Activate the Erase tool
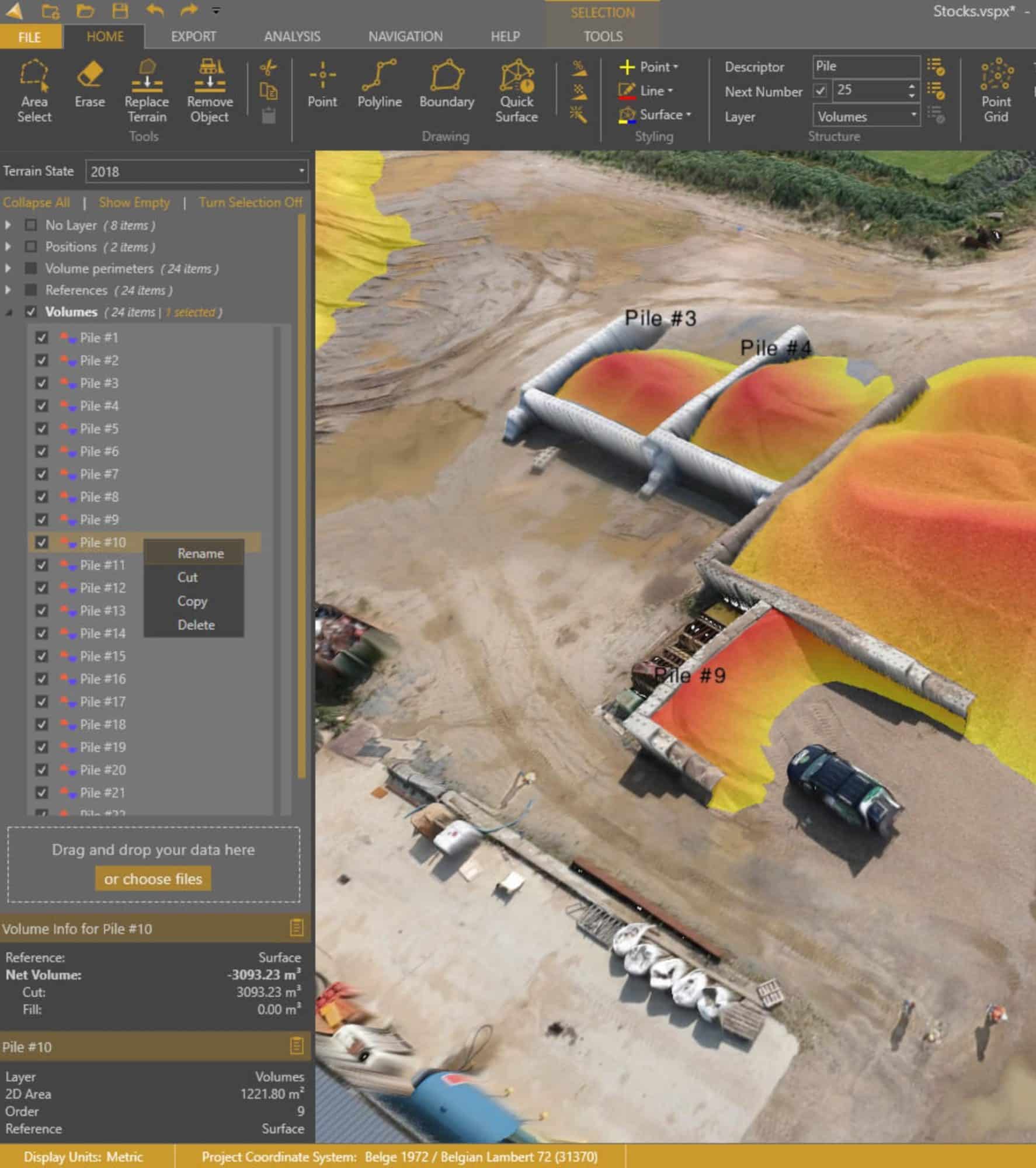1036x1168 pixels. click(90, 88)
